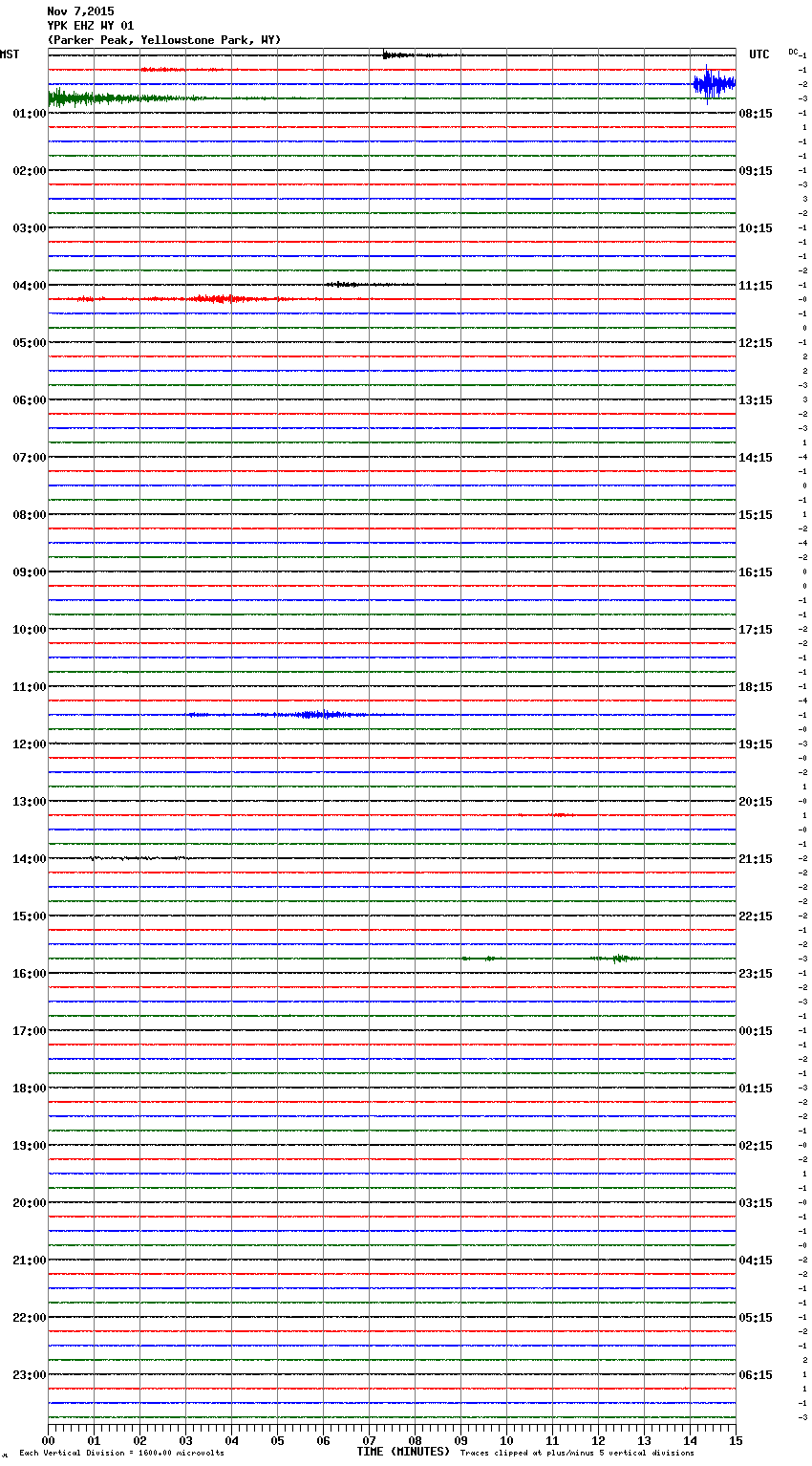Select the 18:00 MST time label
Screen dimensions: 812x1466
pos(30,1088)
